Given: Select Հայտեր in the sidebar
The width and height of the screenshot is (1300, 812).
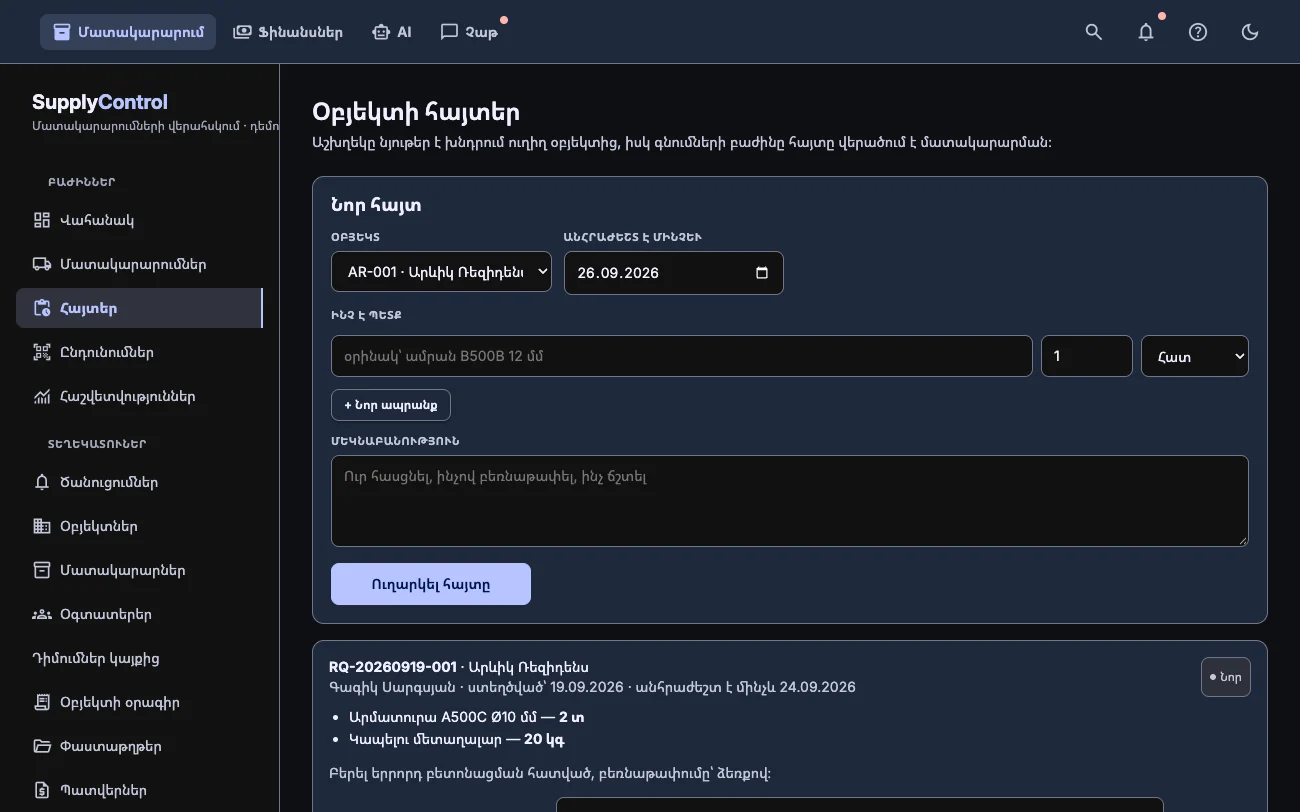Looking at the screenshot, I should pyautogui.click(x=139, y=308).
